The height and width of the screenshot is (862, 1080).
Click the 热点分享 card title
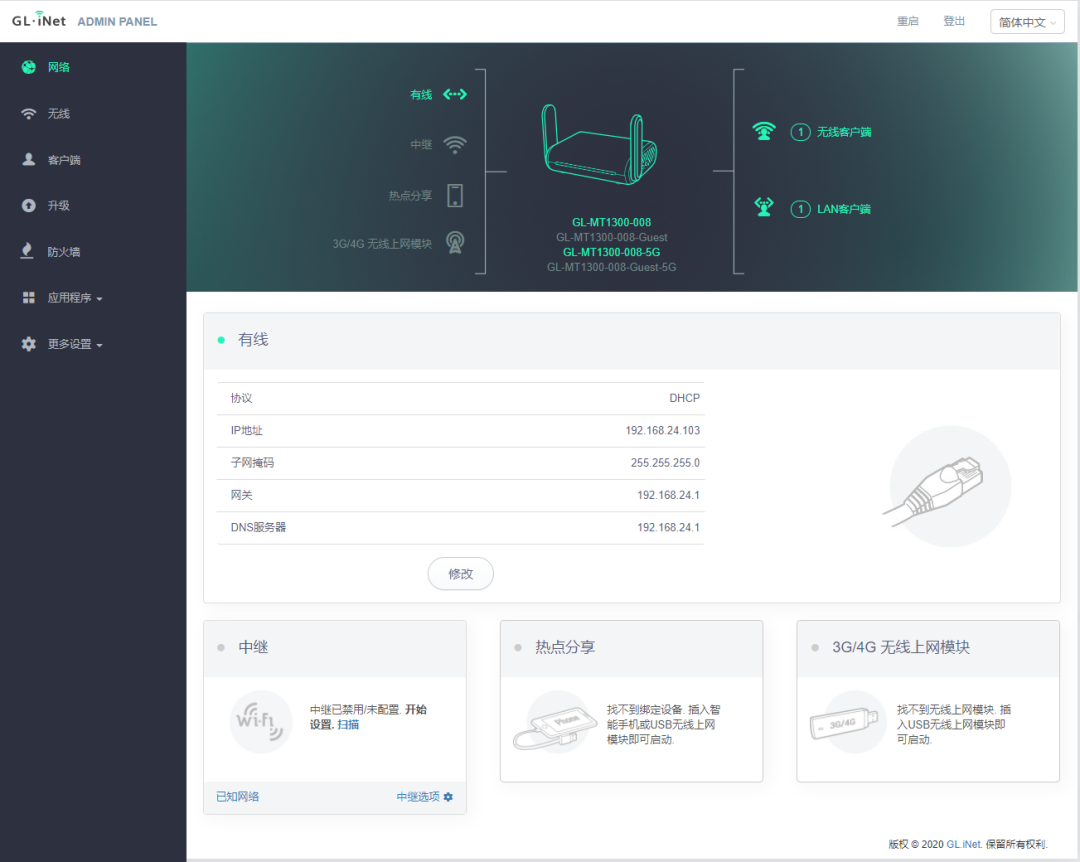565,647
